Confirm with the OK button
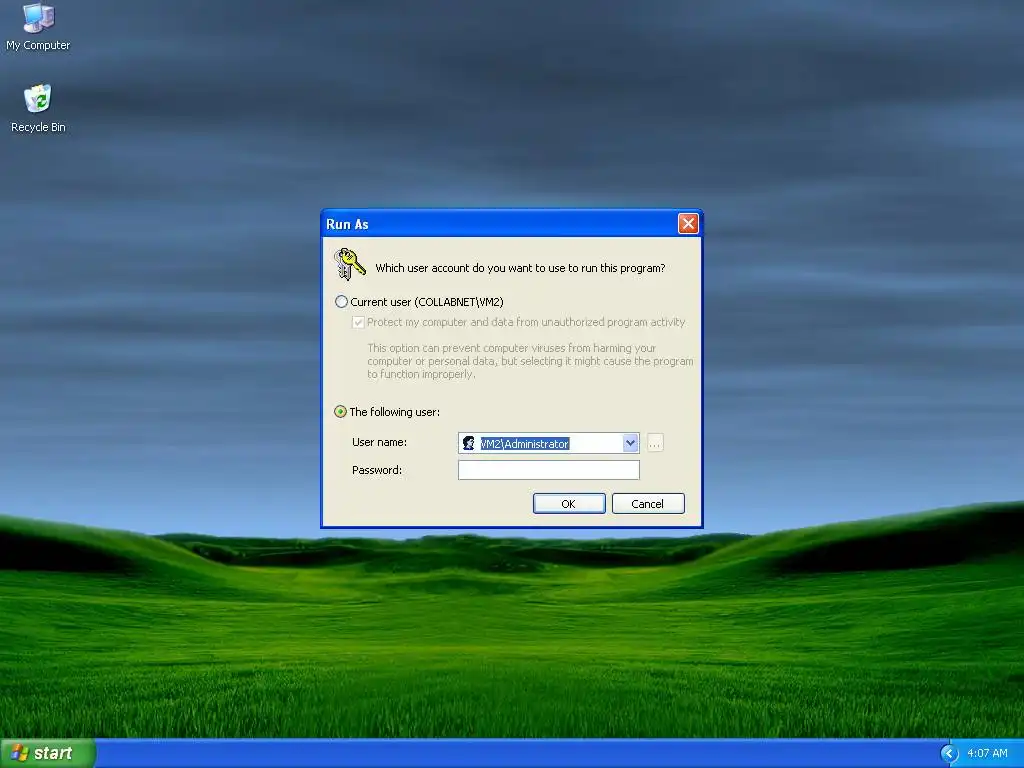 click(x=569, y=504)
